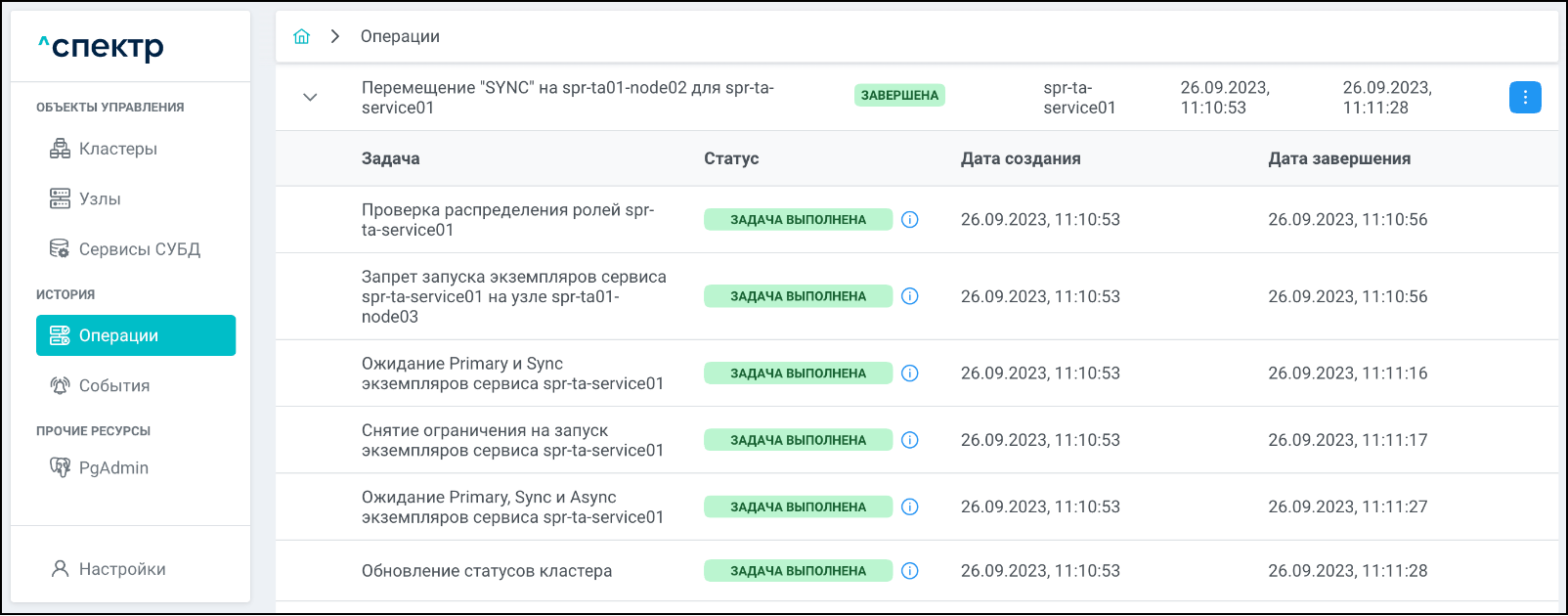Open the three-dot operation actions menu
Viewport: 1568px width, 616px height.
pyautogui.click(x=1525, y=97)
